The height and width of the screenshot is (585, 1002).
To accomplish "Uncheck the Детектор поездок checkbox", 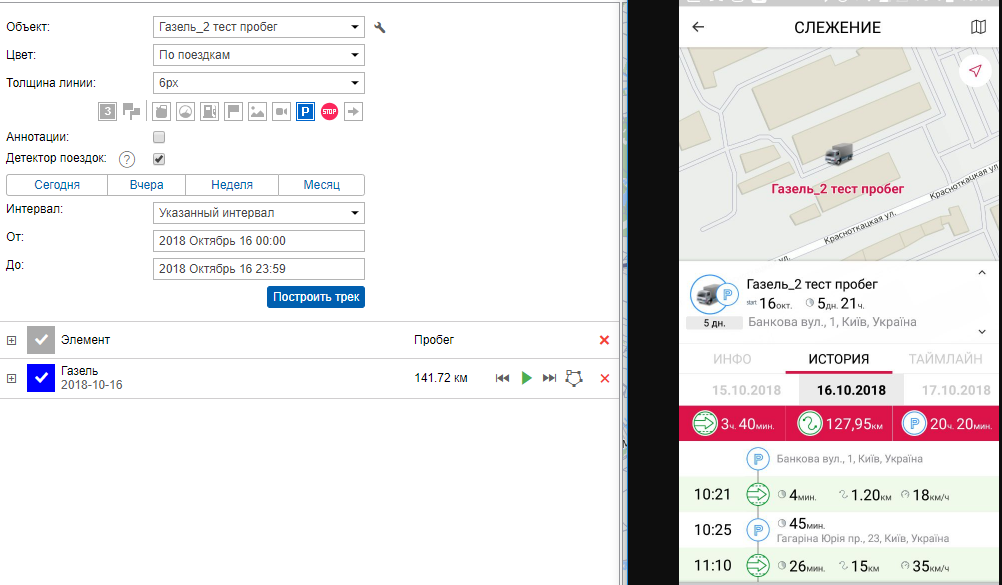I will click(158, 159).
